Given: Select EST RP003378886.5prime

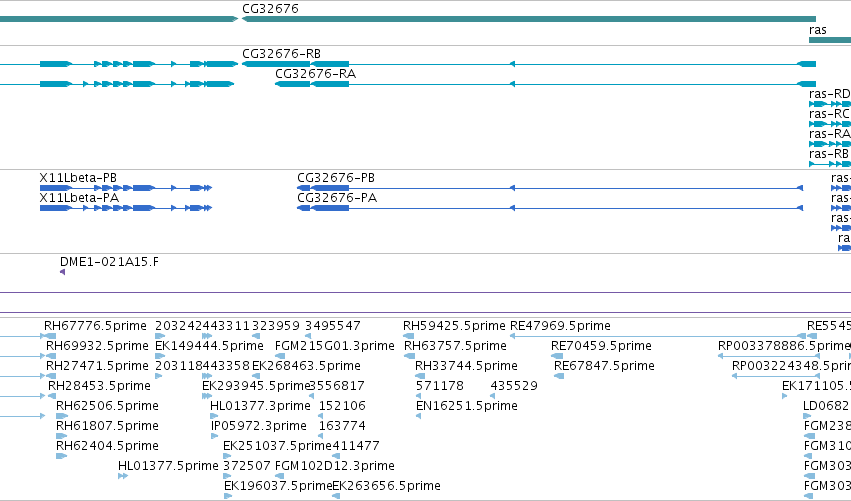Looking at the screenshot, I should 784,346.
